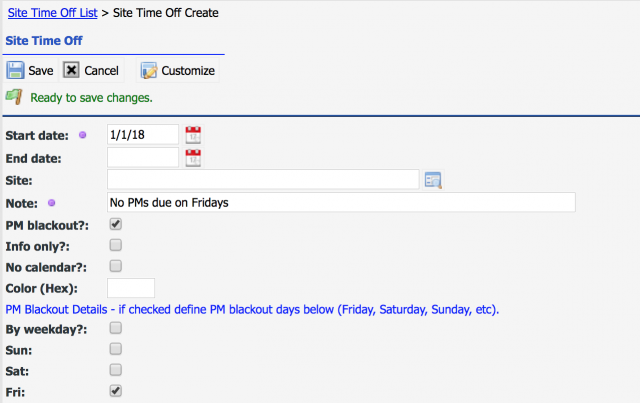Viewport: 640px width, 403px height.
Task: Open the End date calendar picker
Action: [193, 158]
